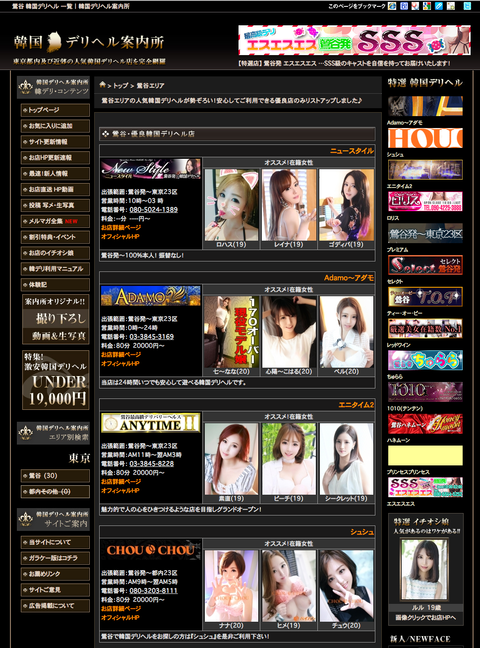Open 広告掲載について sidebar link
Viewport: 480px width, 648px height.
[55, 606]
